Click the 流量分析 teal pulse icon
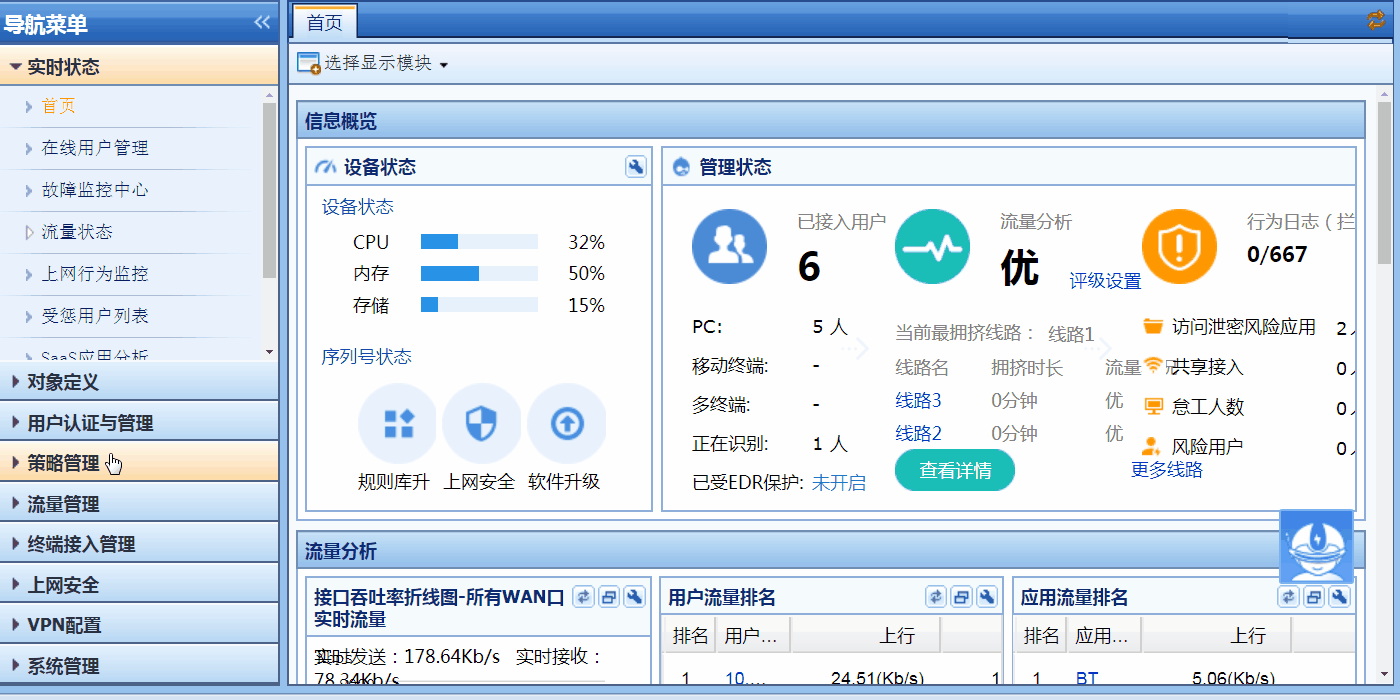The height and width of the screenshot is (700, 1400). click(x=932, y=247)
